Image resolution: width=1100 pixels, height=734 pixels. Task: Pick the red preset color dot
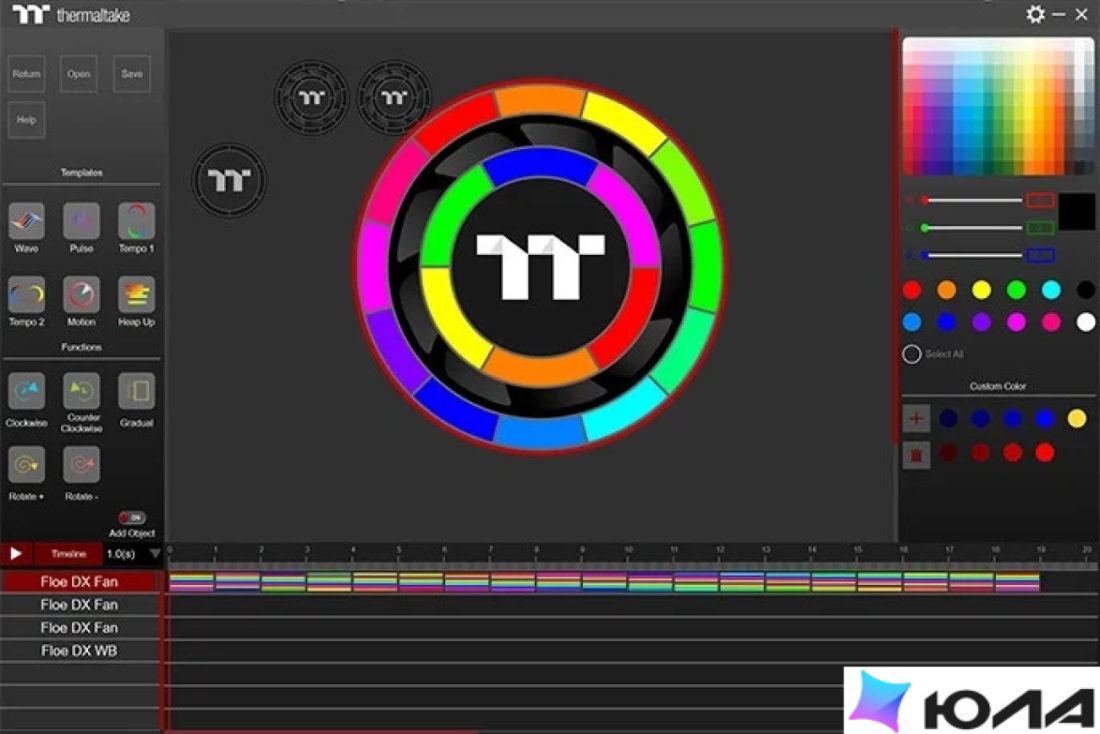coord(912,290)
